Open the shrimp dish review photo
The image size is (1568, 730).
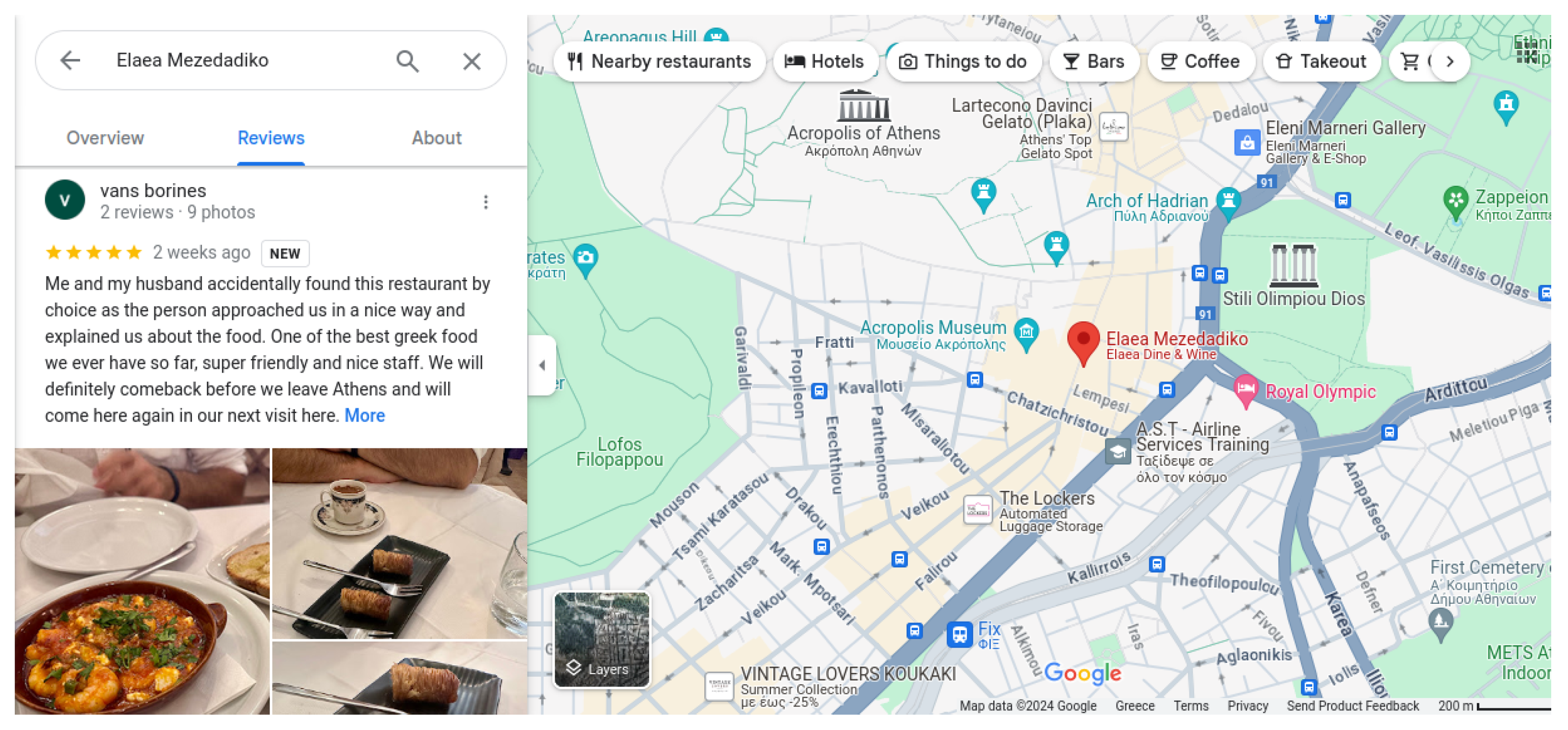pyautogui.click(x=142, y=582)
